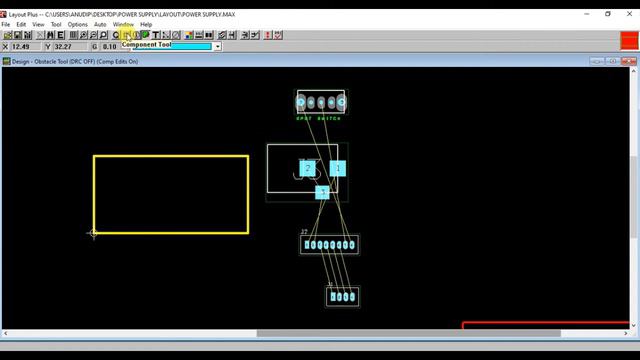
Task: Expand the layer selection dropdown arrow
Action: (x=218, y=47)
